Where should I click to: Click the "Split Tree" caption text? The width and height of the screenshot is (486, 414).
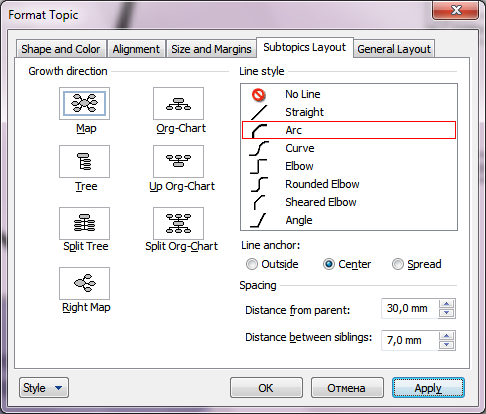click(86, 246)
